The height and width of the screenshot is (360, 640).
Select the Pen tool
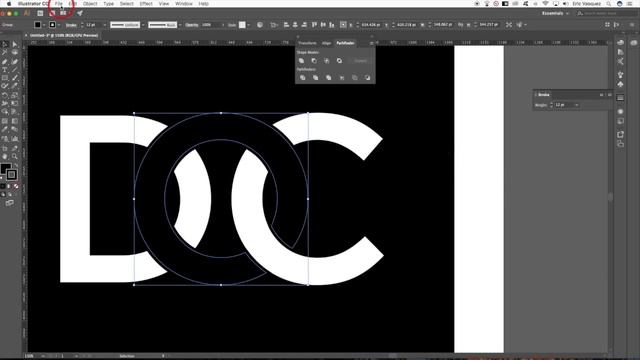tap(5, 61)
